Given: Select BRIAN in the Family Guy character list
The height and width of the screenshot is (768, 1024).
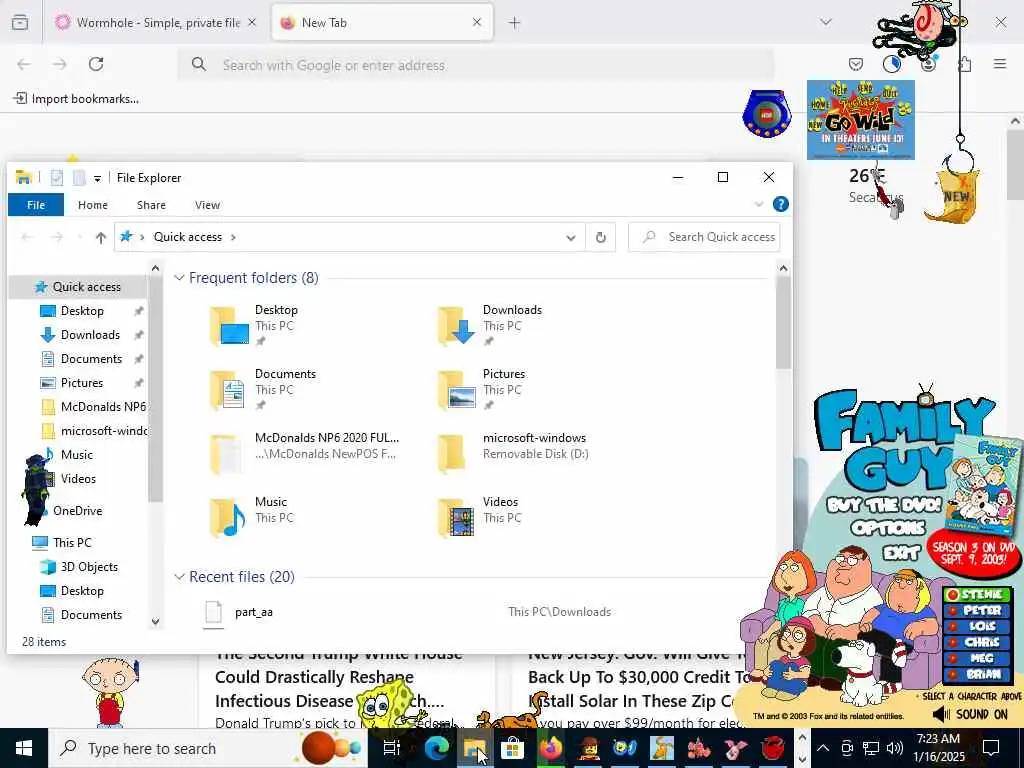Looking at the screenshot, I should click(x=977, y=675).
